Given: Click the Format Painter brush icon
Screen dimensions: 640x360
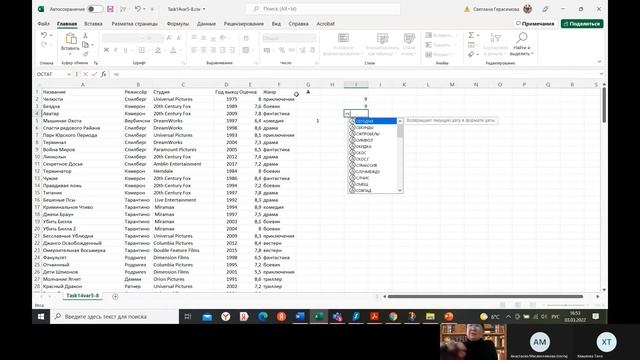Looking at the screenshot, I should (x=85, y=53).
